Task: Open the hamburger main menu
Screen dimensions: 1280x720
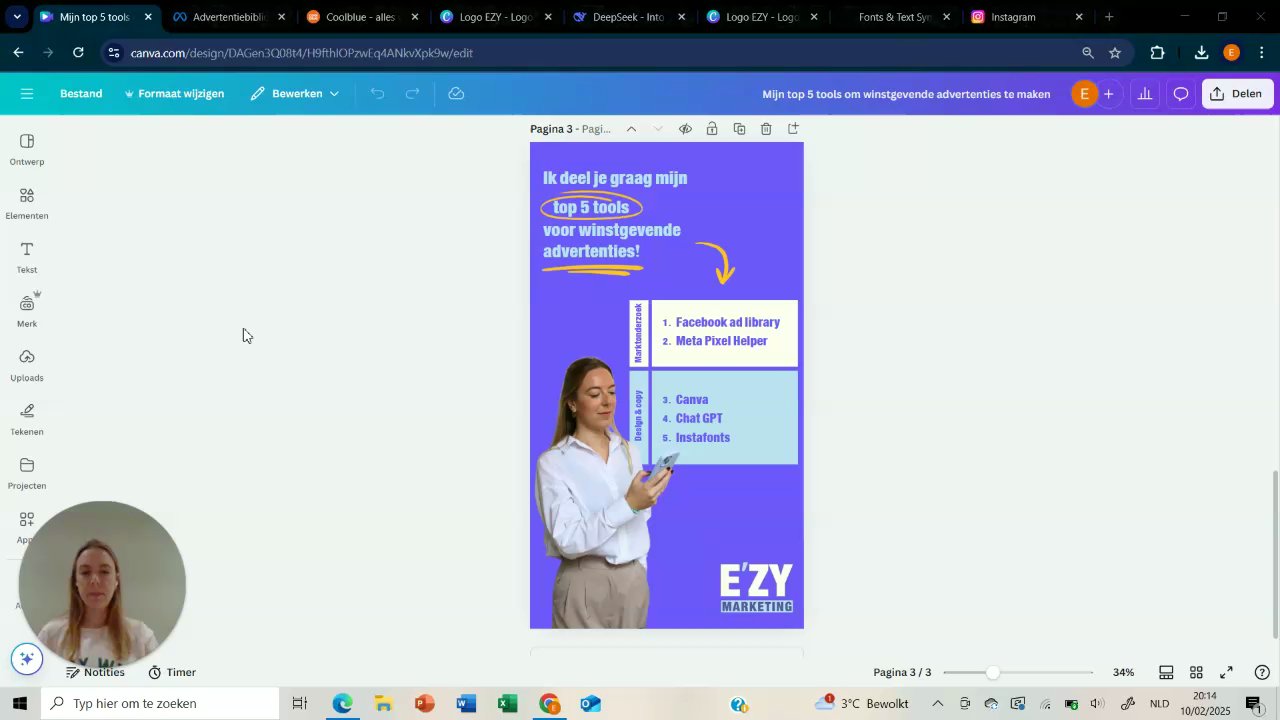Action: click(x=27, y=94)
